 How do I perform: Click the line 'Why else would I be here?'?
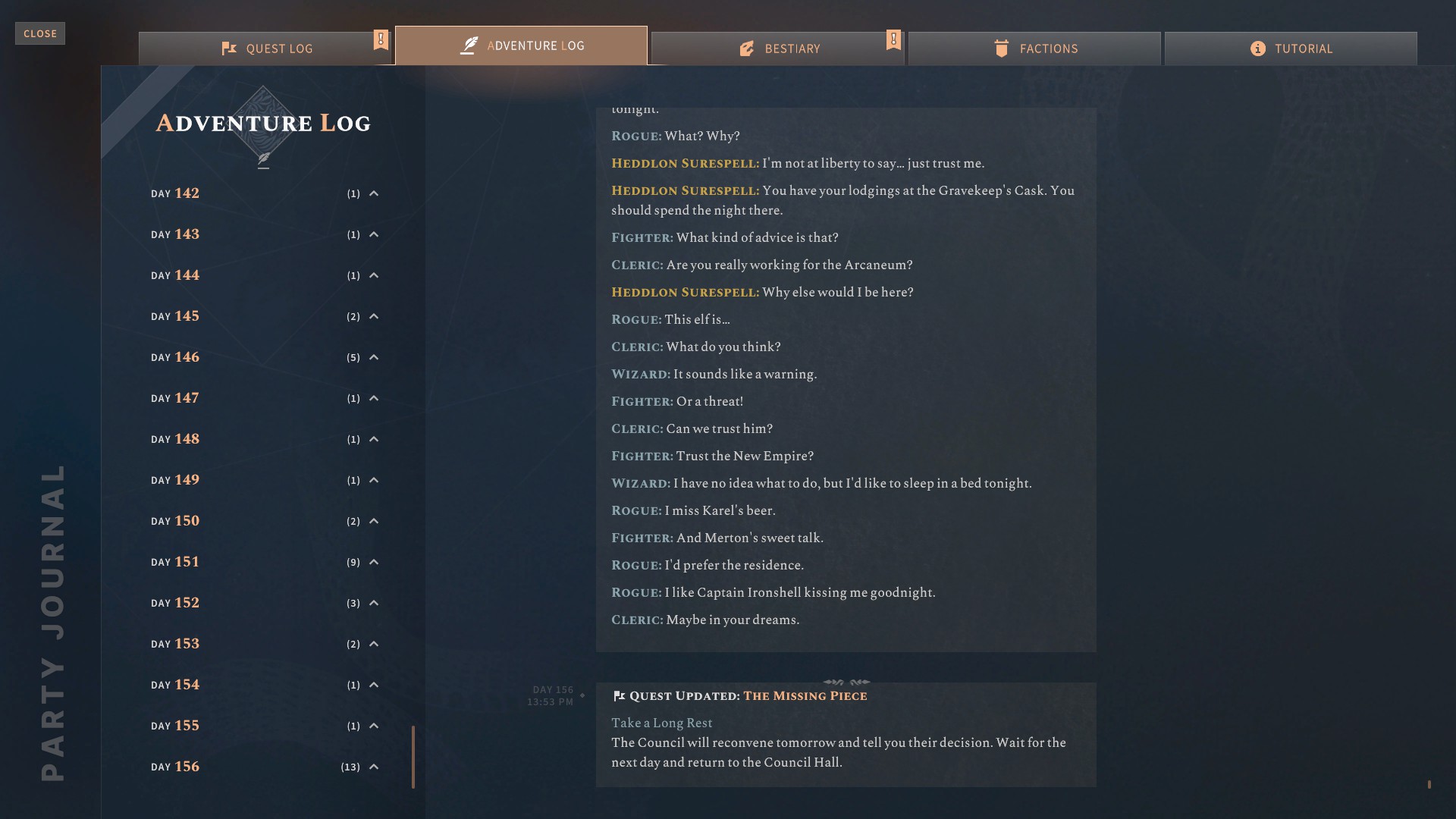[838, 292]
